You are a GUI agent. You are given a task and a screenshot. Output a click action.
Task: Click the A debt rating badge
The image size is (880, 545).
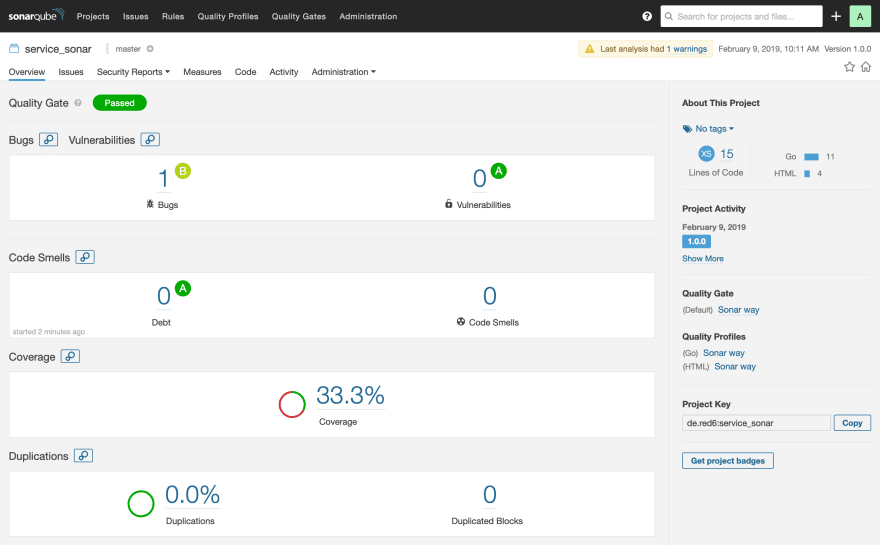(x=182, y=288)
